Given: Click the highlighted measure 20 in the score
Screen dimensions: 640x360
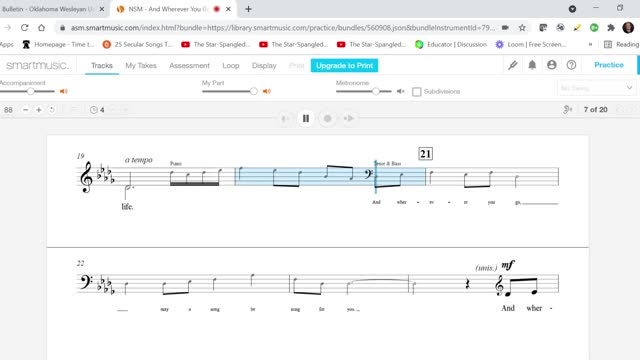Looking at the screenshot, I should [330, 176].
